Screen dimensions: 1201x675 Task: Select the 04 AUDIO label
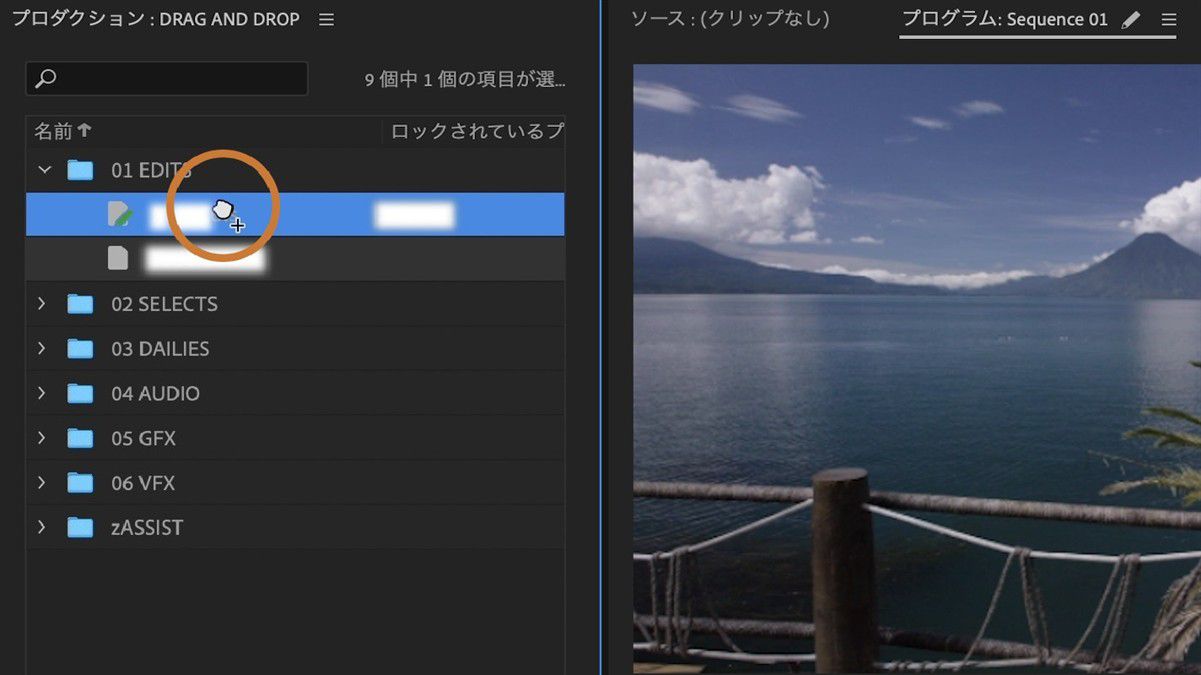[x=155, y=394]
